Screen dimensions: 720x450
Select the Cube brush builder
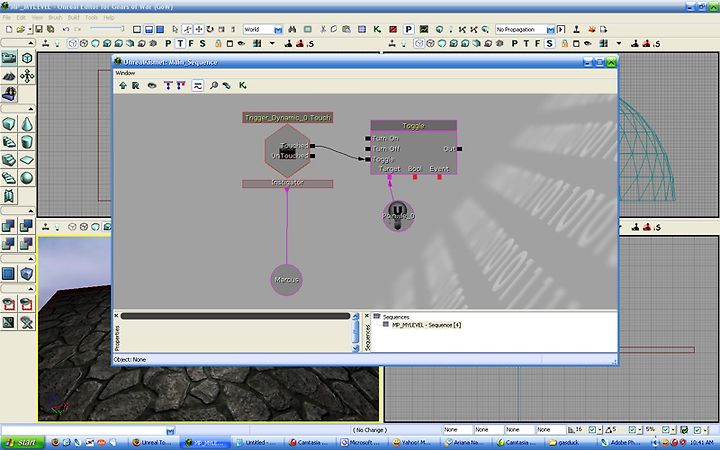click(9, 124)
